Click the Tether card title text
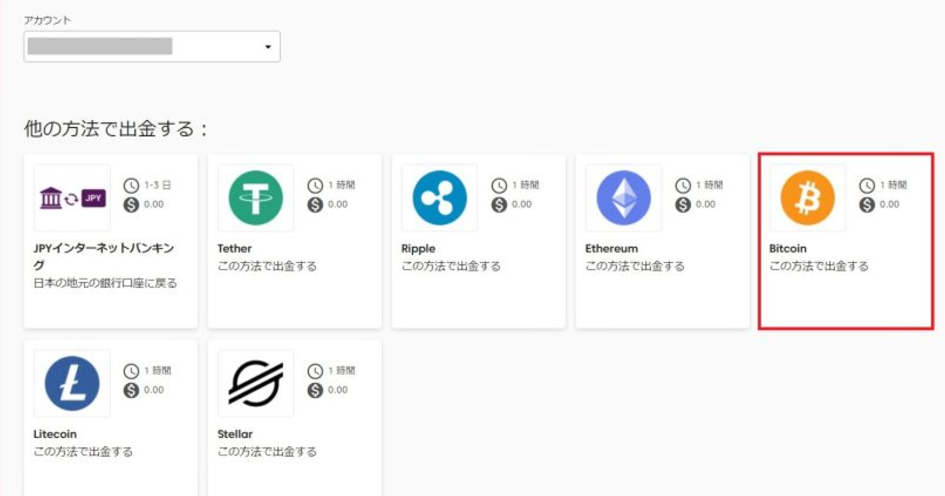This screenshot has width=945, height=496. (235, 248)
